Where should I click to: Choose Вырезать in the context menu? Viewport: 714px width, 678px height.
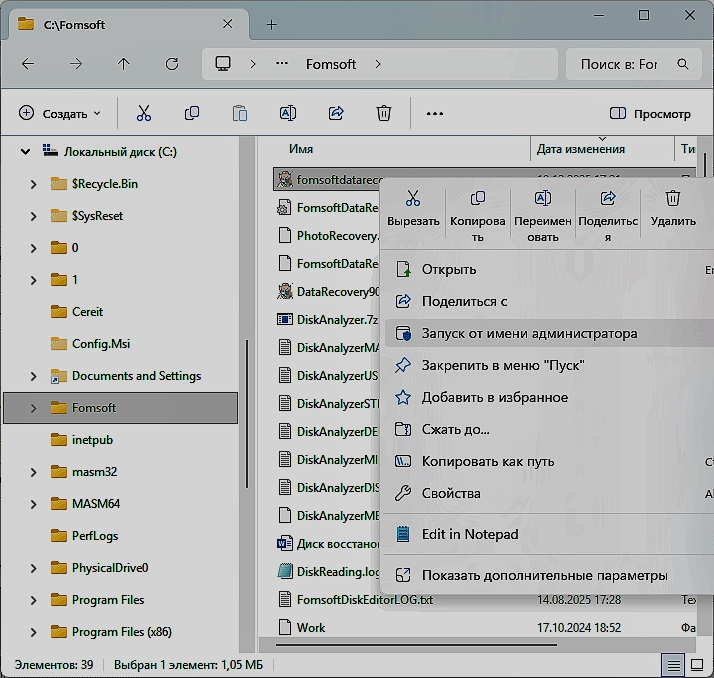(413, 209)
